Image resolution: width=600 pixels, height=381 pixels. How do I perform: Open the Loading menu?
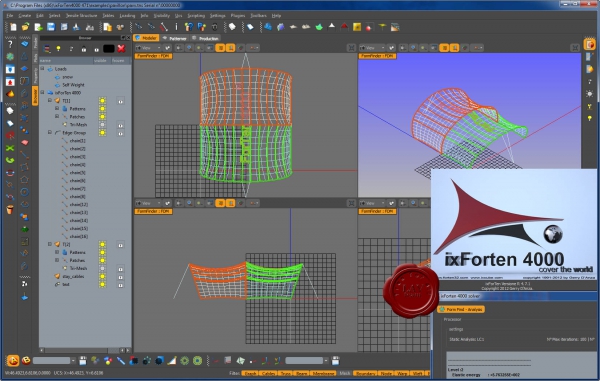coord(127,16)
